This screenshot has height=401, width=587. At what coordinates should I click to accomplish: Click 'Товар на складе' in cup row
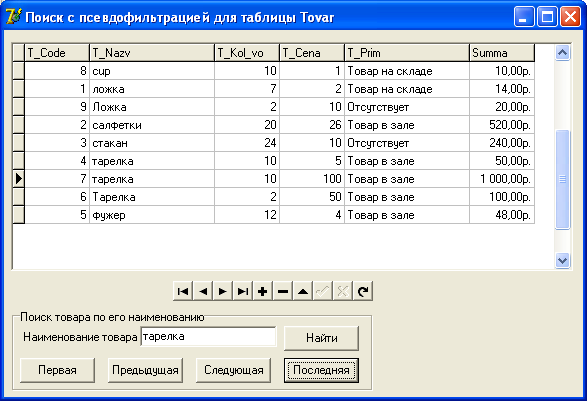407,71
